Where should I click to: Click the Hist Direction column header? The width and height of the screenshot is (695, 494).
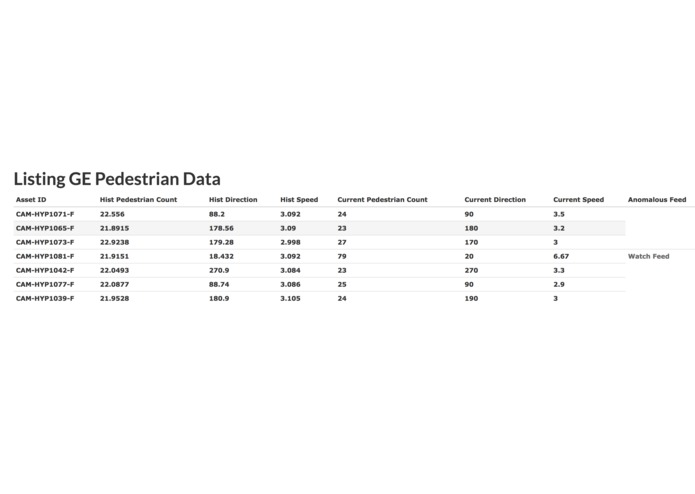(233, 199)
